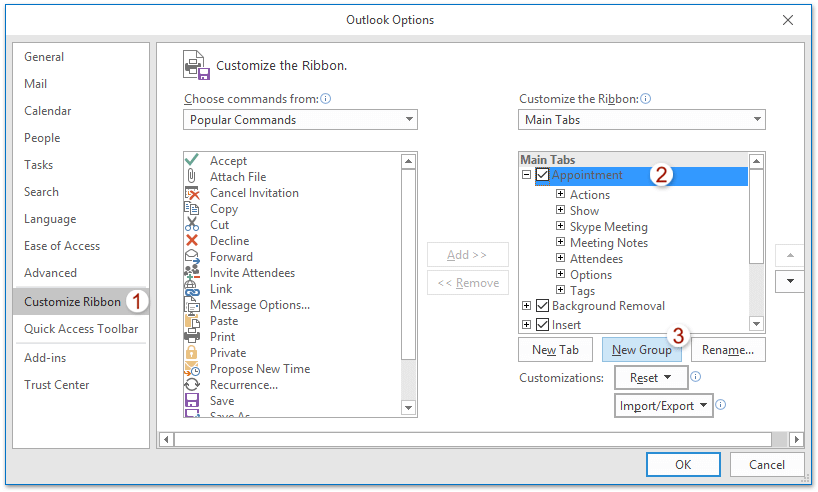This screenshot has width=818, height=492.
Task: Open the Choose commands from dropdown
Action: pyautogui.click(x=300, y=120)
